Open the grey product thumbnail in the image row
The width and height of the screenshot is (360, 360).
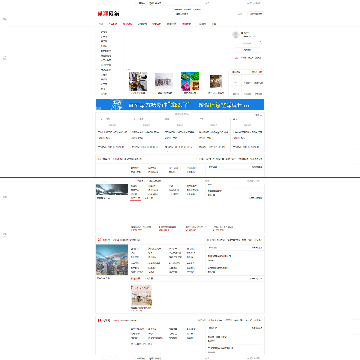point(164,81)
